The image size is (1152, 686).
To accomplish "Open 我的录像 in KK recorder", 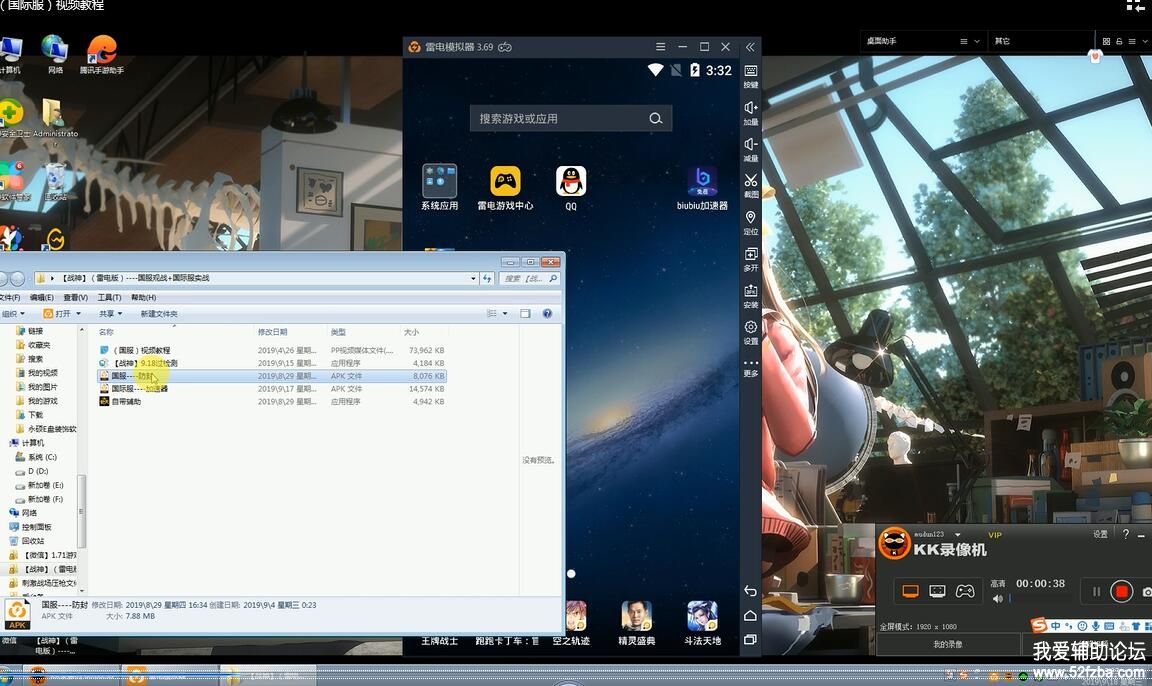I will [x=948, y=644].
